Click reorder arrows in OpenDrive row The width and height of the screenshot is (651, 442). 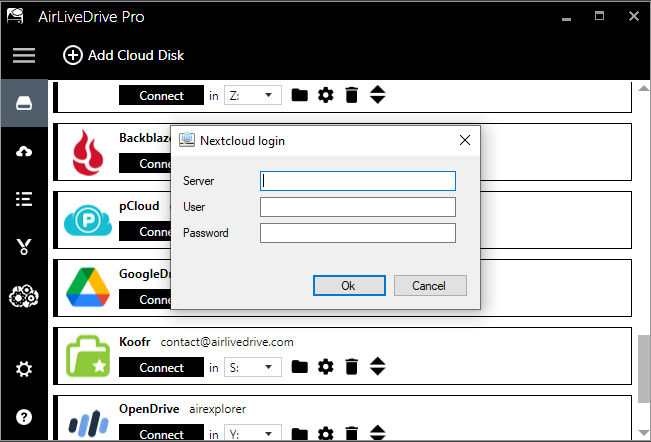click(377, 433)
